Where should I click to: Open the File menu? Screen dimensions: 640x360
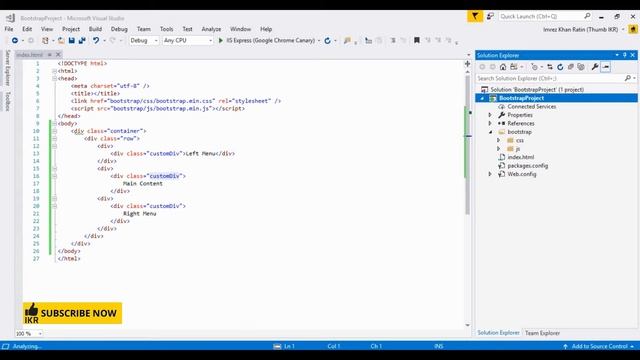(9, 29)
